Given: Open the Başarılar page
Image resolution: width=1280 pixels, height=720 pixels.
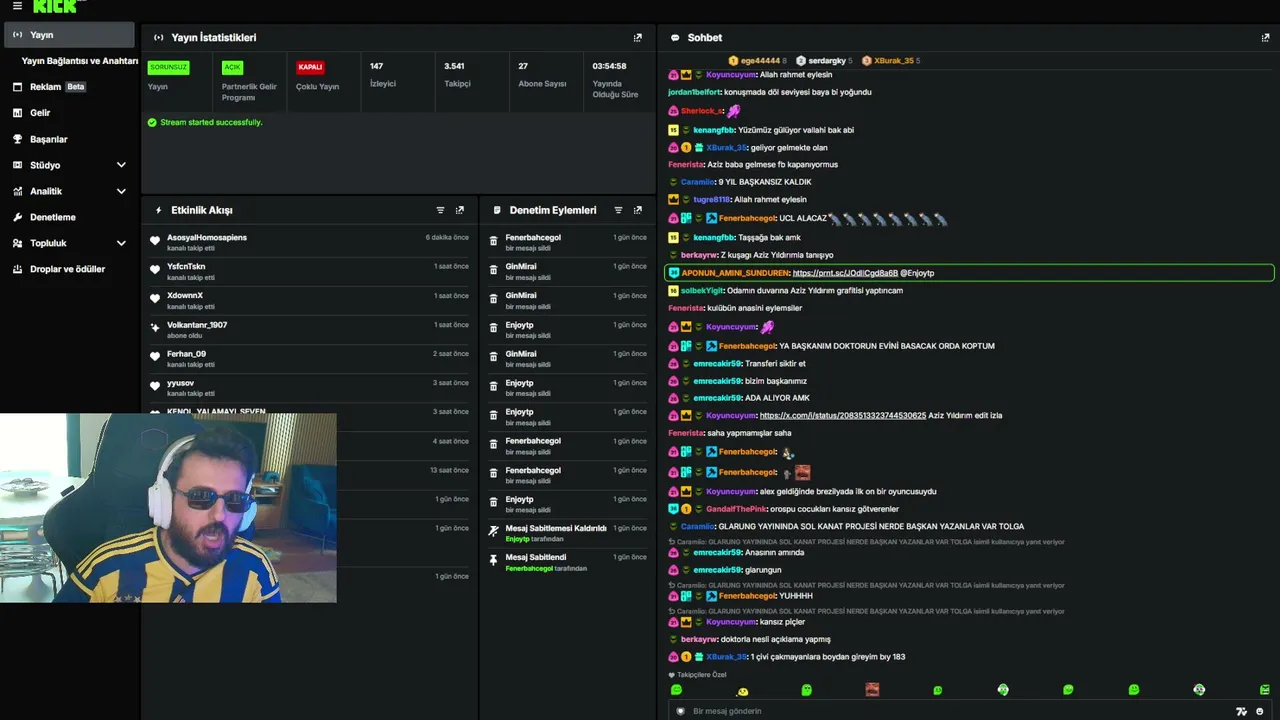Looking at the screenshot, I should 69,139.
